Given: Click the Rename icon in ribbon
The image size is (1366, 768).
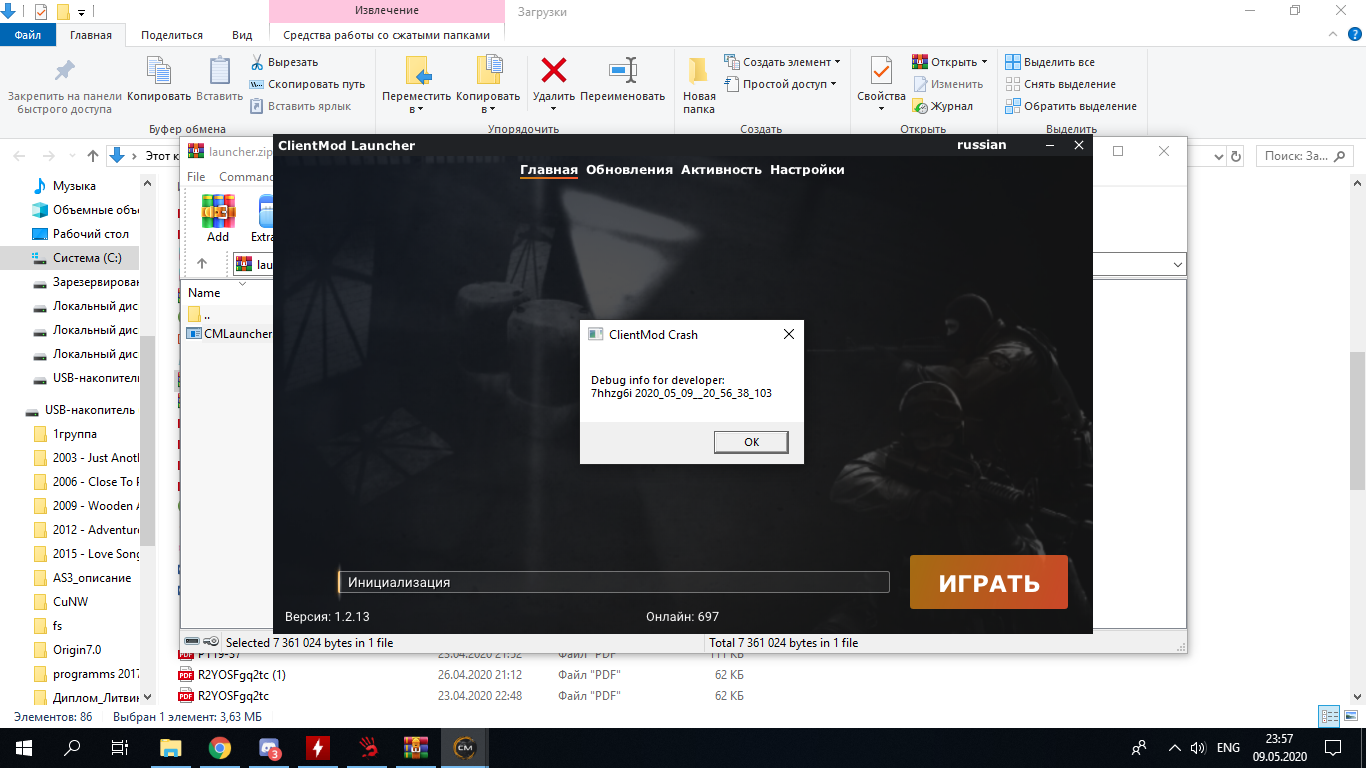Looking at the screenshot, I should point(622,72).
